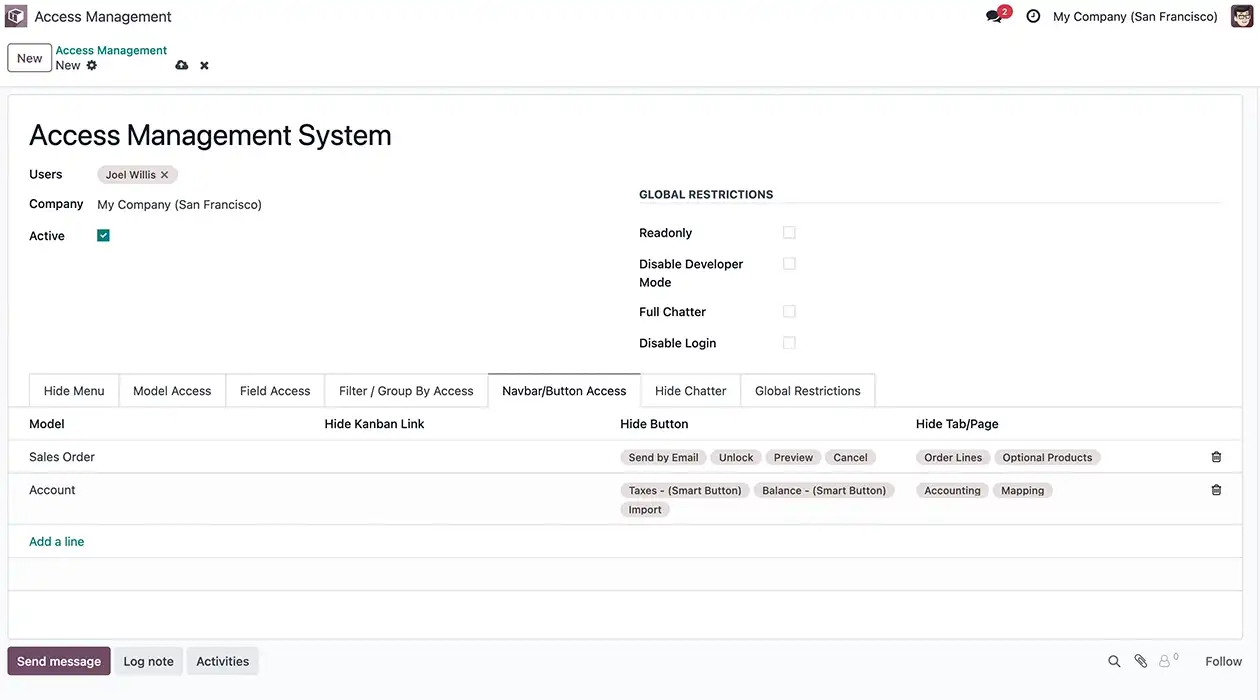Check Disable Developer Mode

[789, 263]
